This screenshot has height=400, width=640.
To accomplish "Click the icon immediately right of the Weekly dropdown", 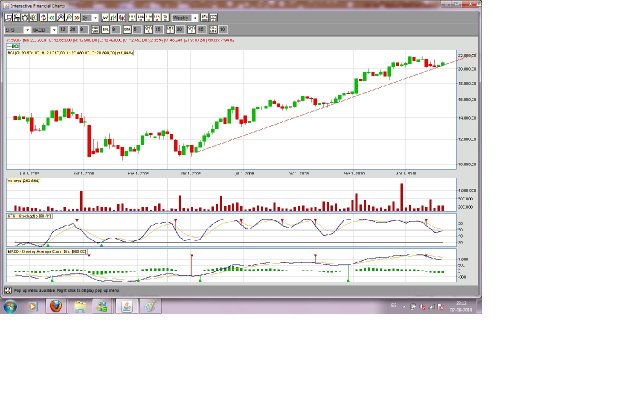I will tap(204, 18).
